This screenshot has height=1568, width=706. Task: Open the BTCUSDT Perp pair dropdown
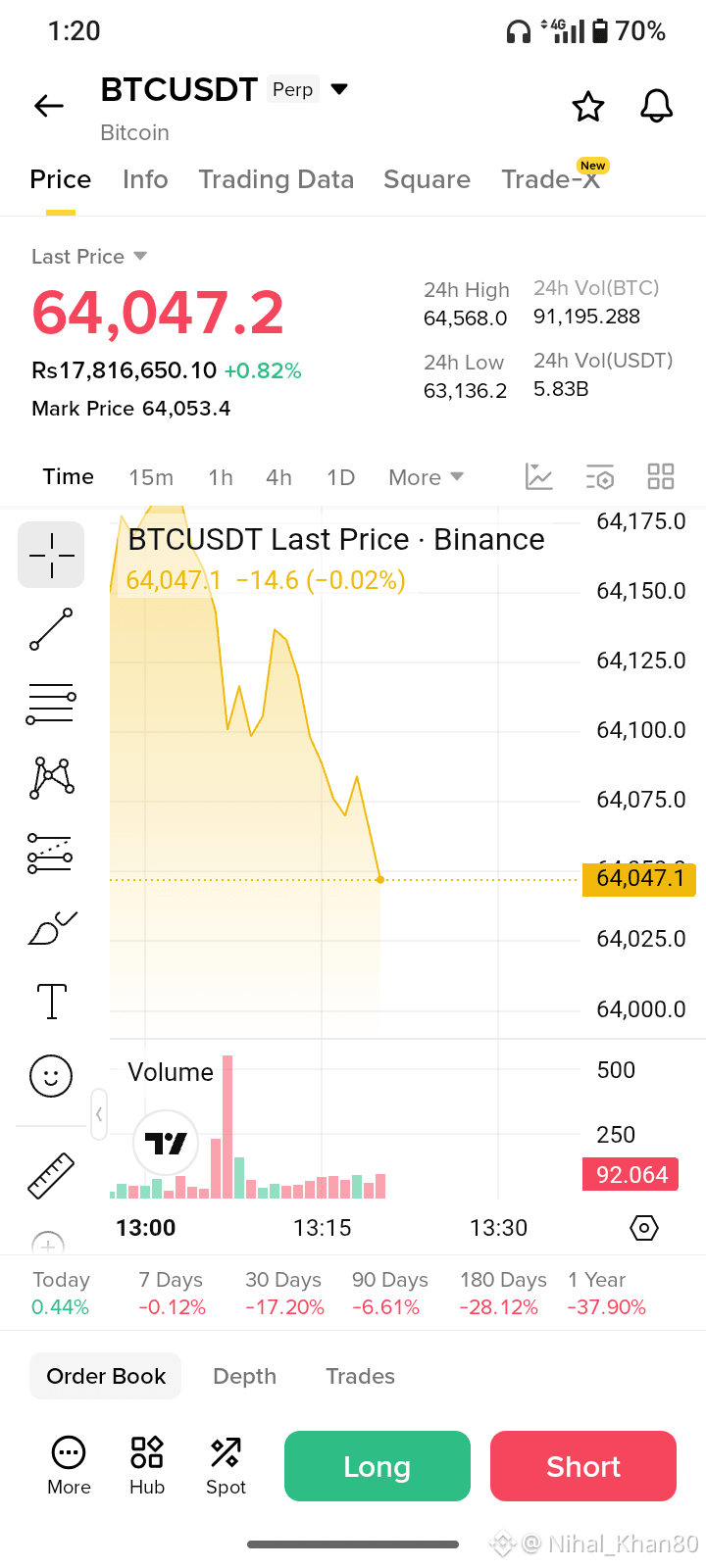339,89
